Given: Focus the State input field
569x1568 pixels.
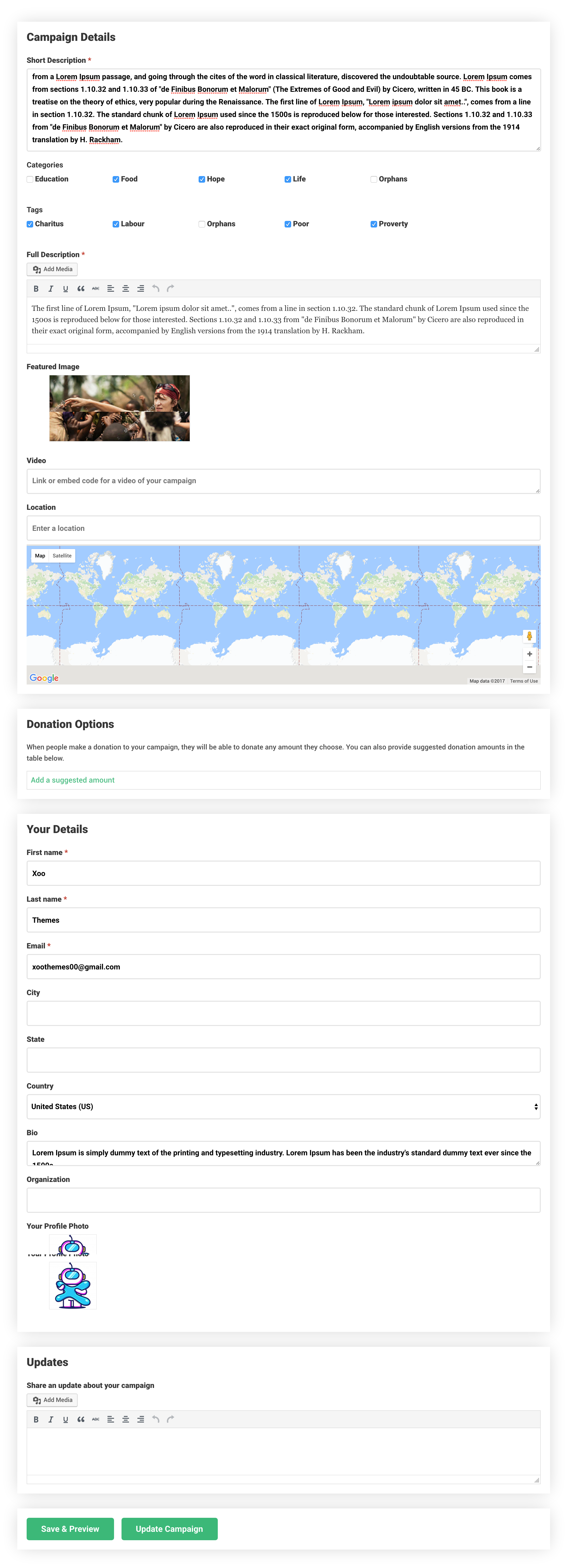Looking at the screenshot, I should (283, 1060).
